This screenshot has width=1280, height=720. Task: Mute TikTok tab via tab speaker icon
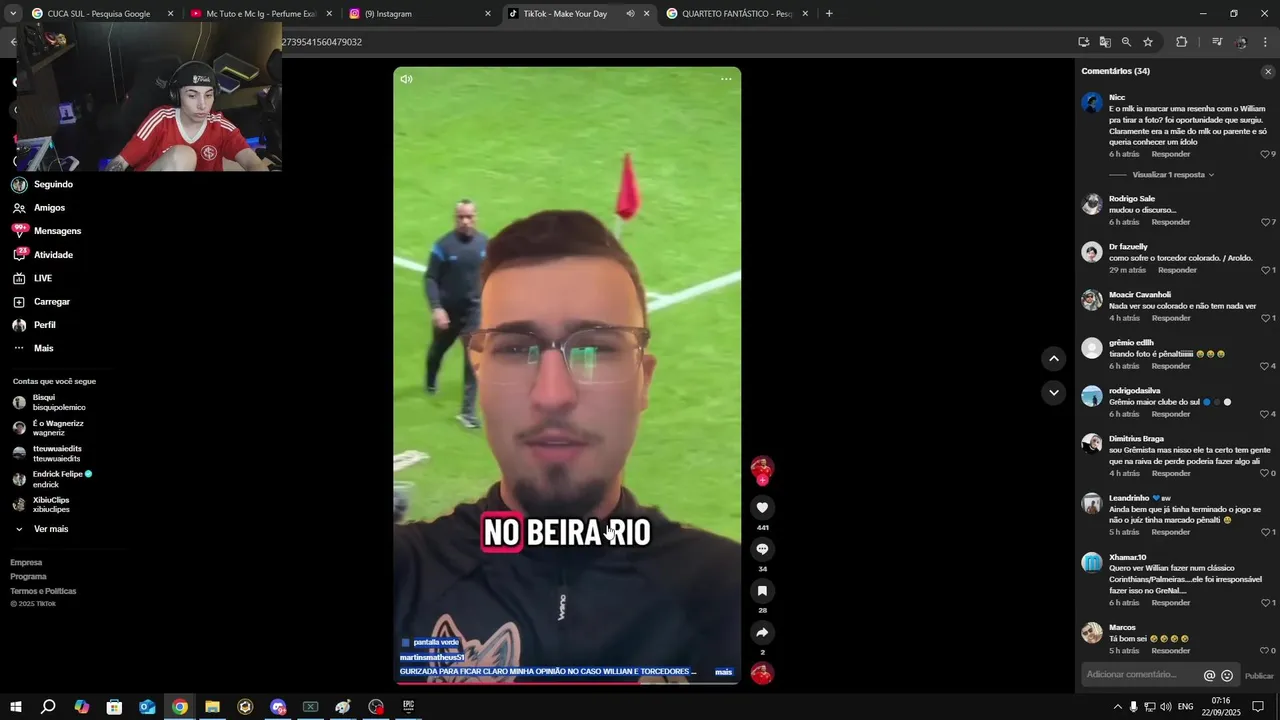[630, 14]
